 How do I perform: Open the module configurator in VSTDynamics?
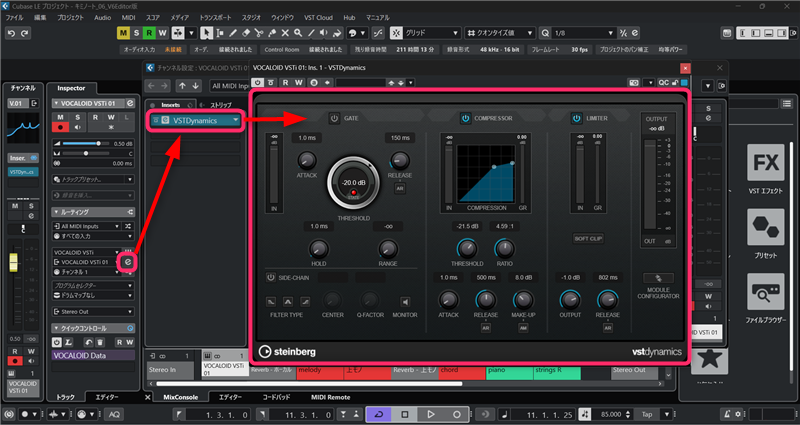click(x=658, y=278)
